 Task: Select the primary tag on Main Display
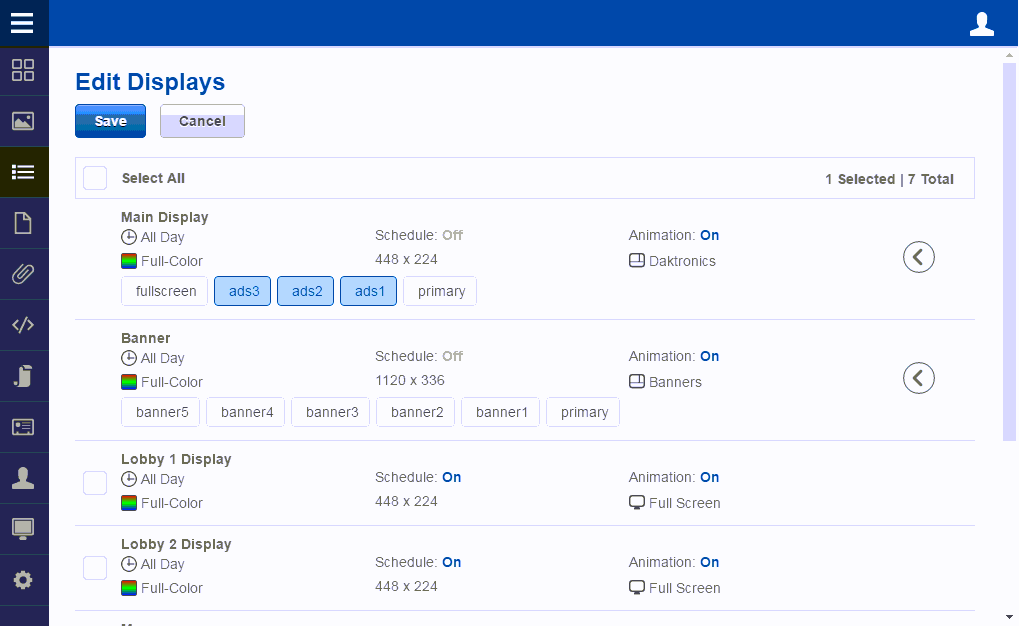440,291
